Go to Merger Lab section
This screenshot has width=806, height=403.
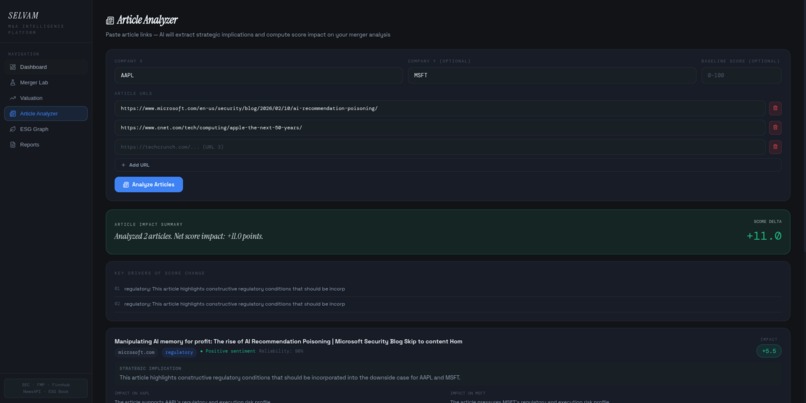click(46, 83)
